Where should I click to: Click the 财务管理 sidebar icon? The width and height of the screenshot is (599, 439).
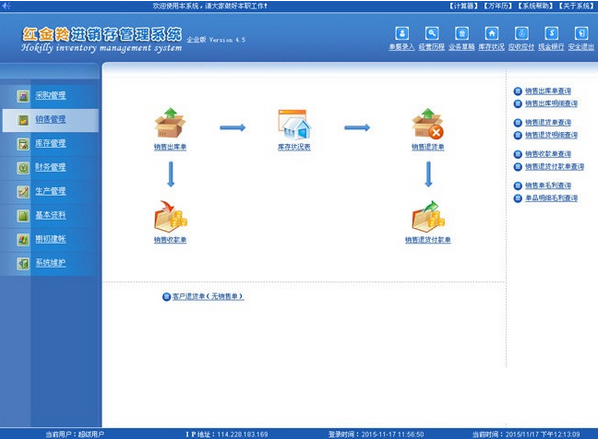click(x=23, y=168)
